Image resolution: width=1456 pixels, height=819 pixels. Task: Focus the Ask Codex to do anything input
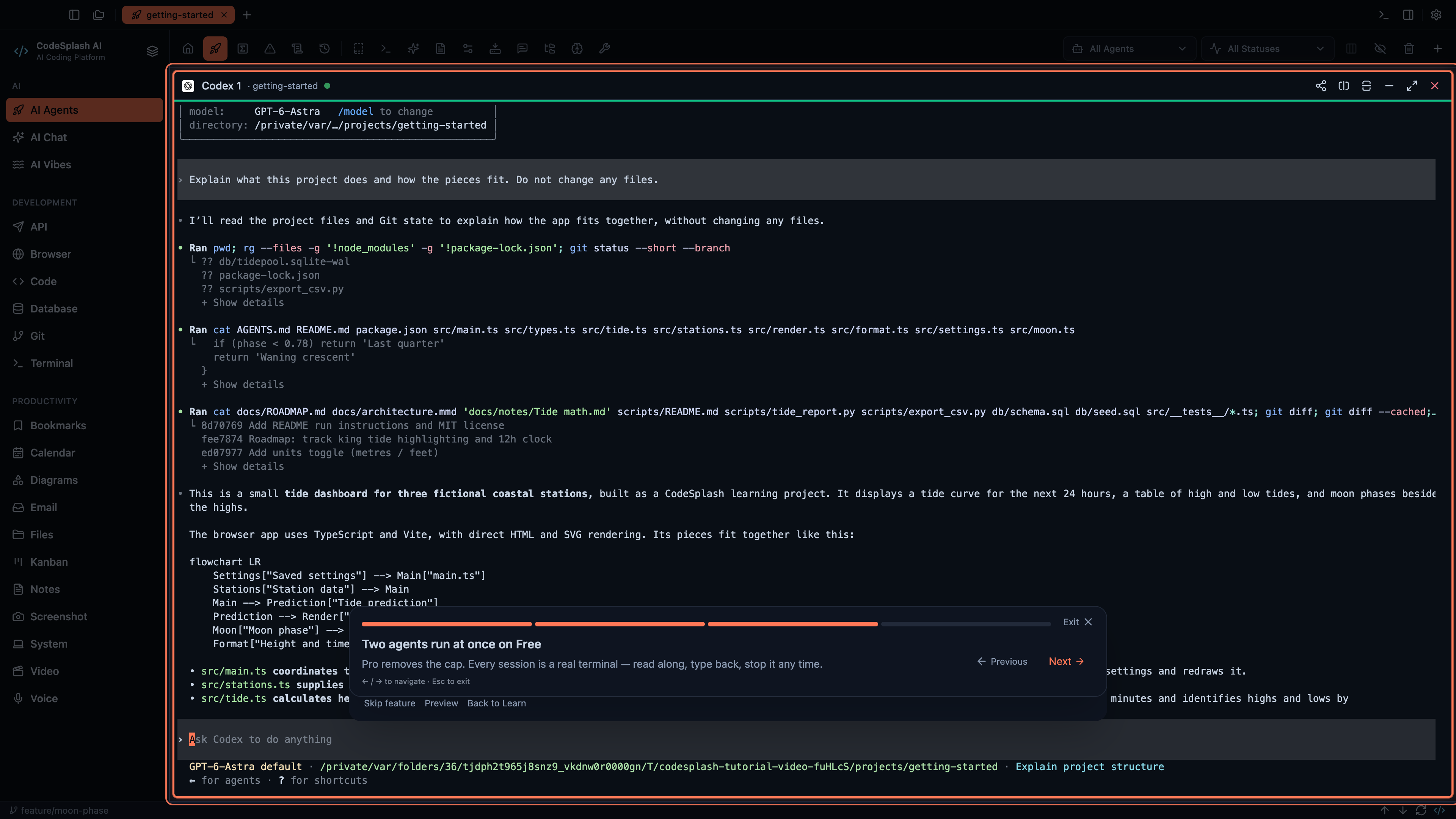pyautogui.click(x=806, y=739)
